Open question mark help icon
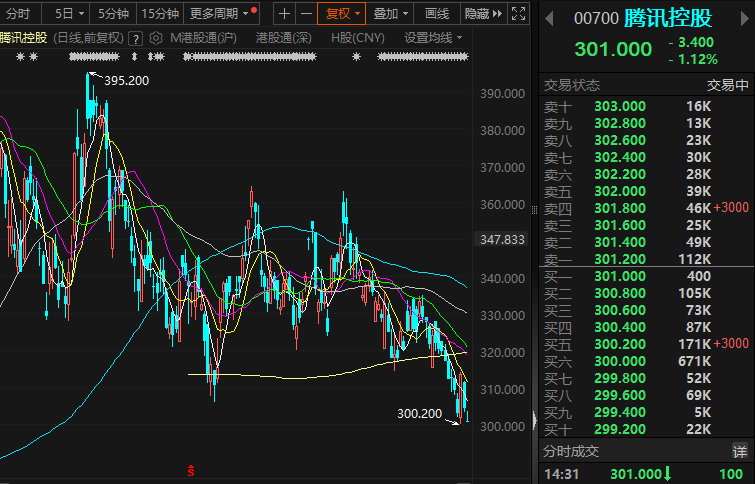 click(136, 39)
